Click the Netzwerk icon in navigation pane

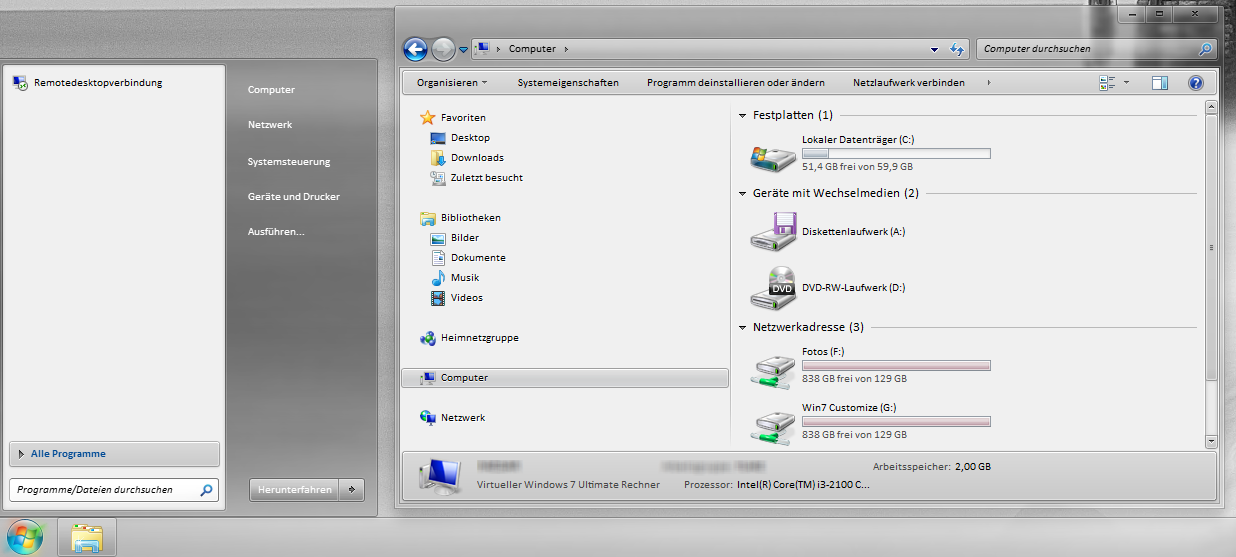point(428,418)
